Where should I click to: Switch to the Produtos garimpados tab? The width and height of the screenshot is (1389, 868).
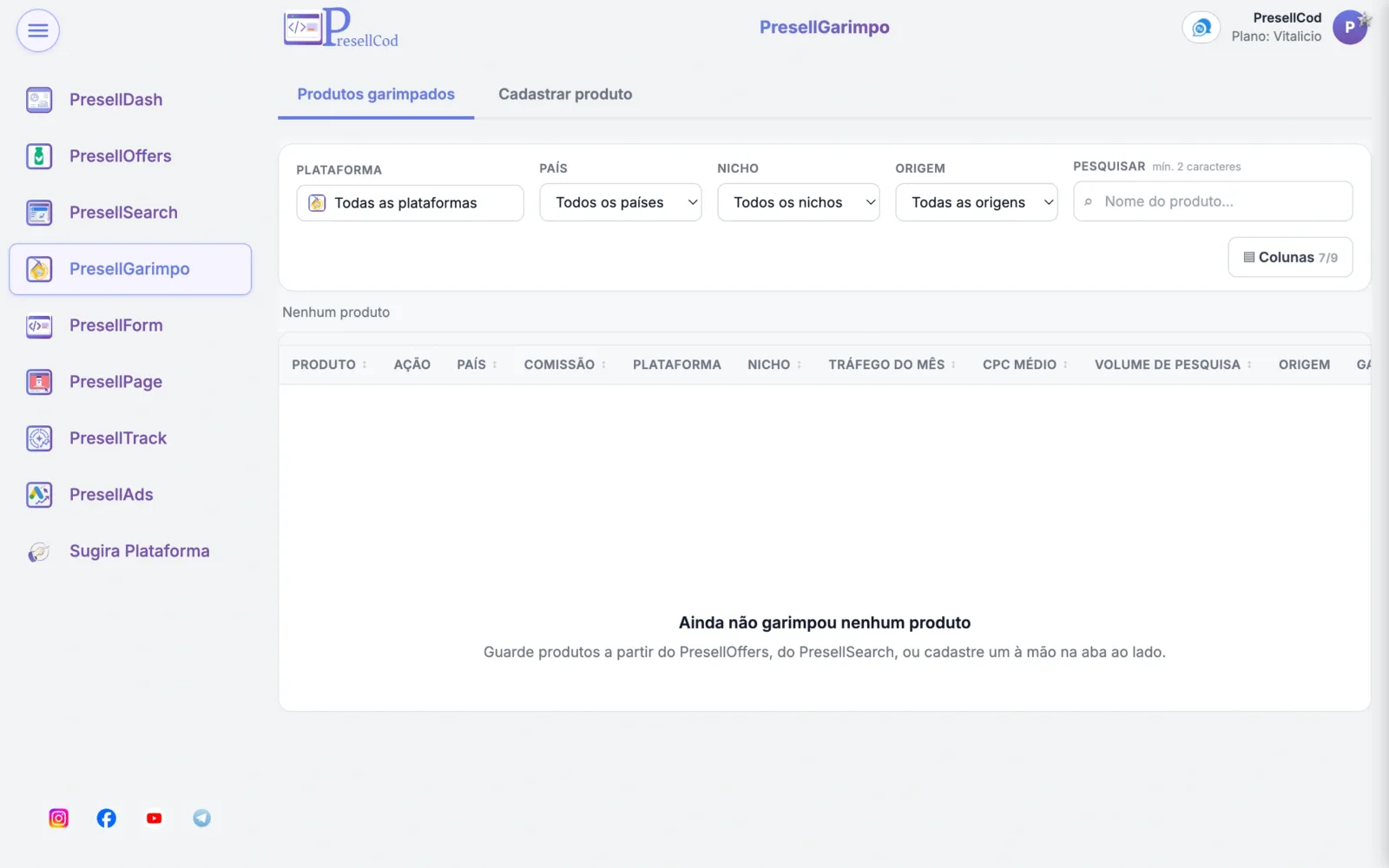(x=376, y=95)
